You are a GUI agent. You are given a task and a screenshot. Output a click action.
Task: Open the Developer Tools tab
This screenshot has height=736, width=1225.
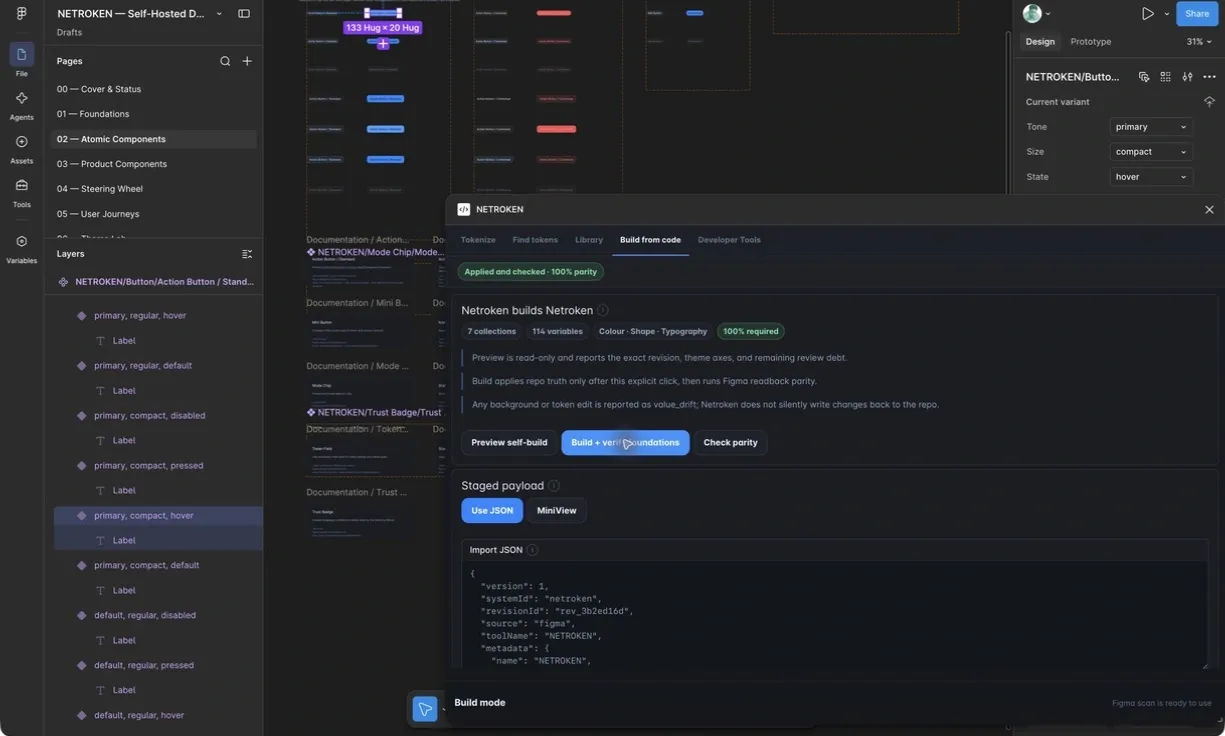[729, 240]
